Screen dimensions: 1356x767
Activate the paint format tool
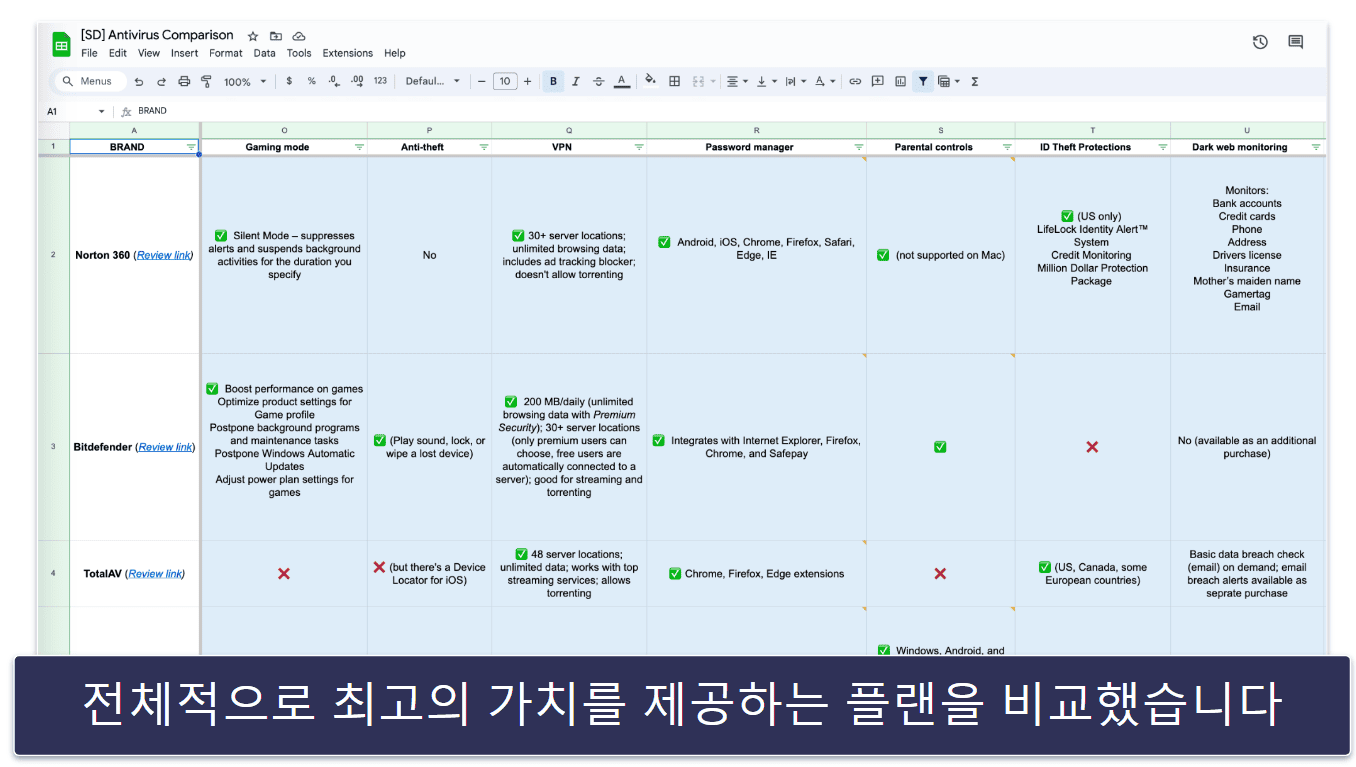206,82
